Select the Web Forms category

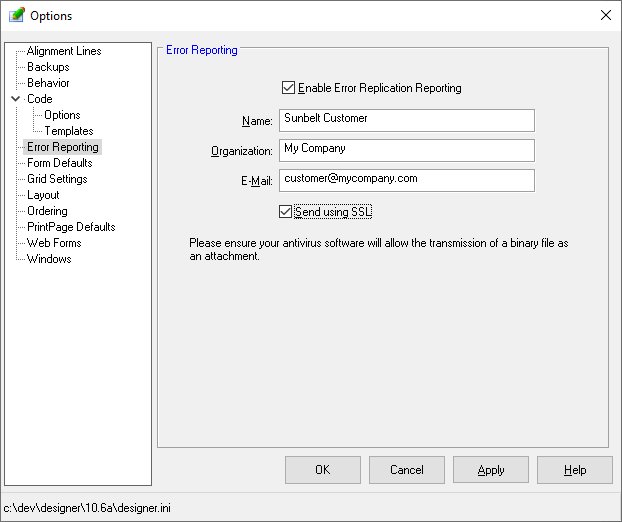[54, 243]
